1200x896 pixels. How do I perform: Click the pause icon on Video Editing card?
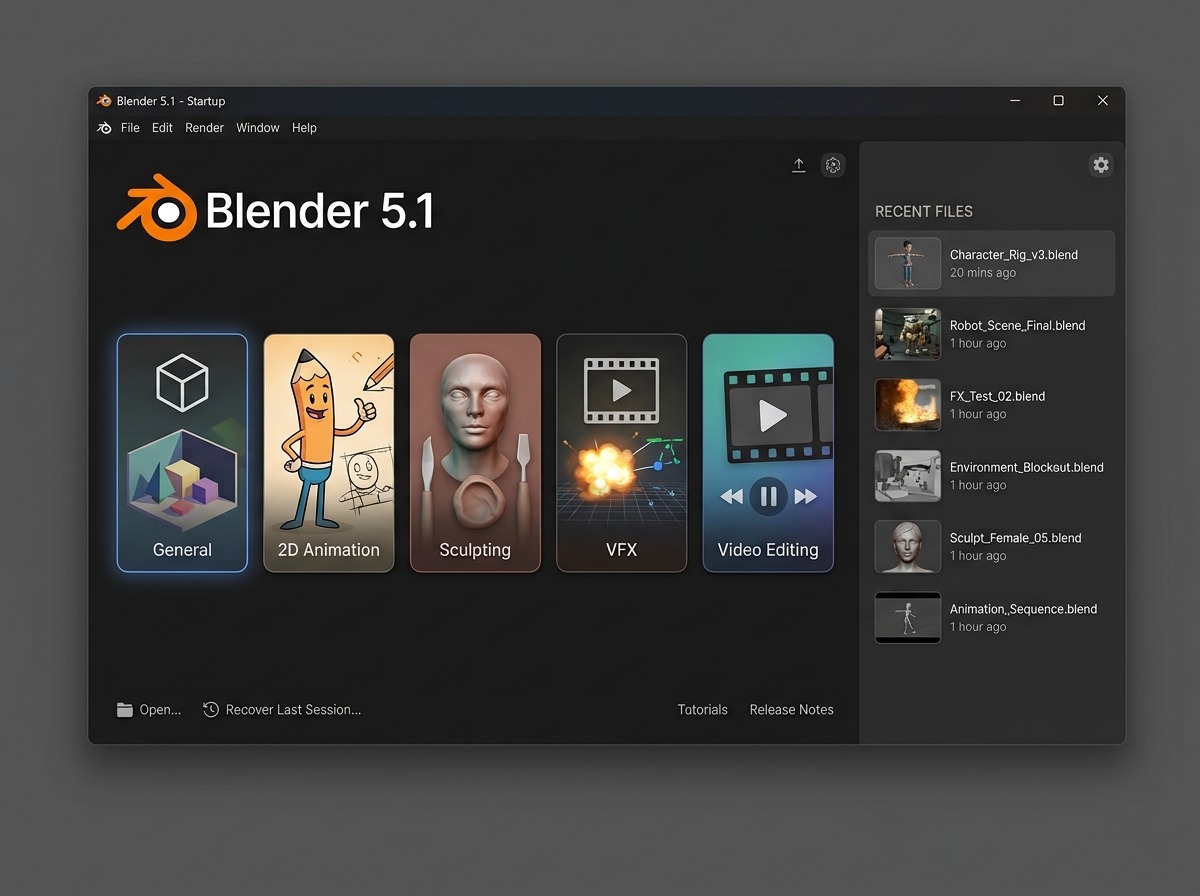click(768, 496)
